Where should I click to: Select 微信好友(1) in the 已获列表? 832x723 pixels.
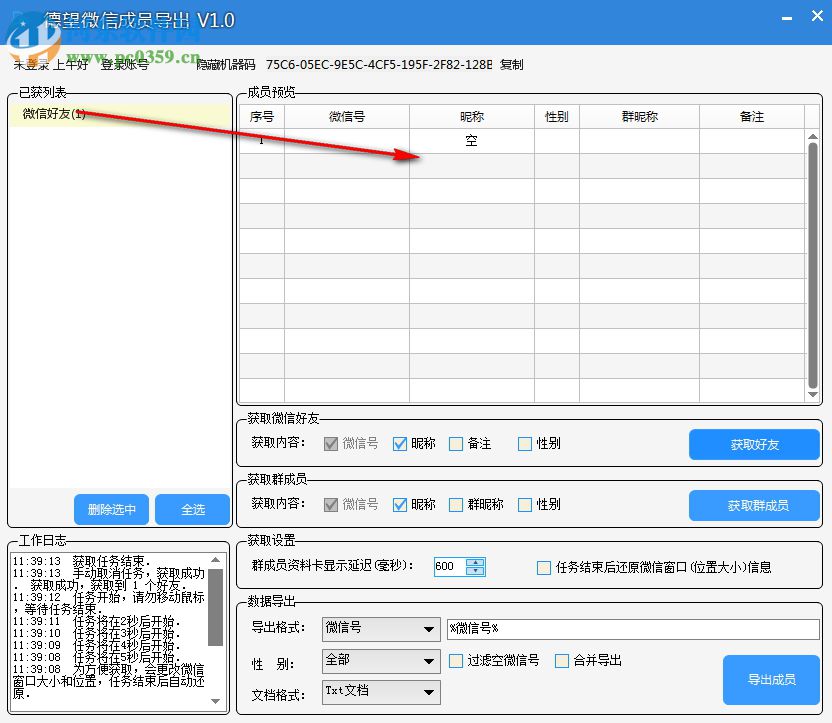click(x=120, y=114)
